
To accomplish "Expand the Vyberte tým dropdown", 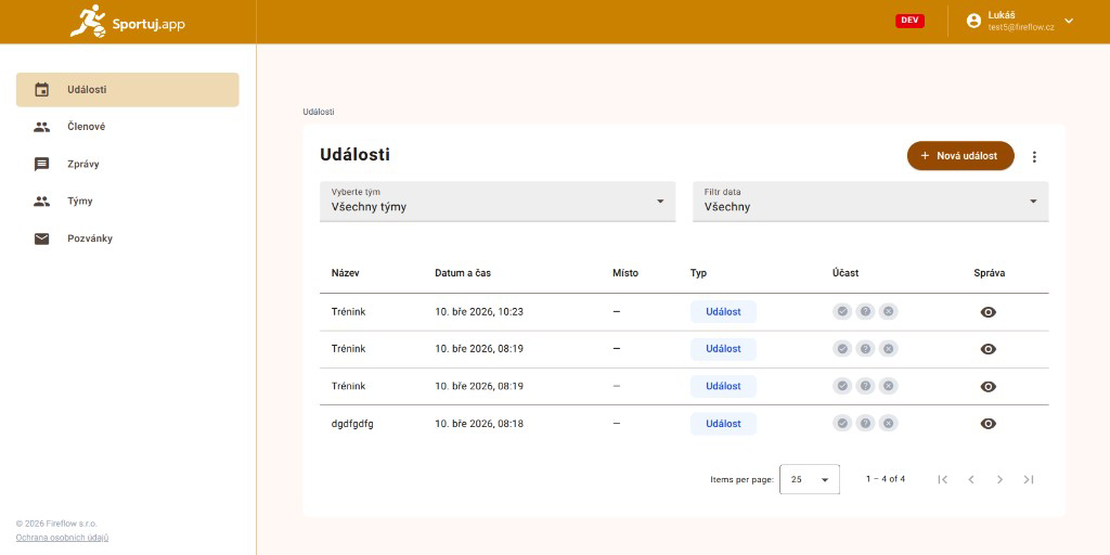I will tap(497, 201).
